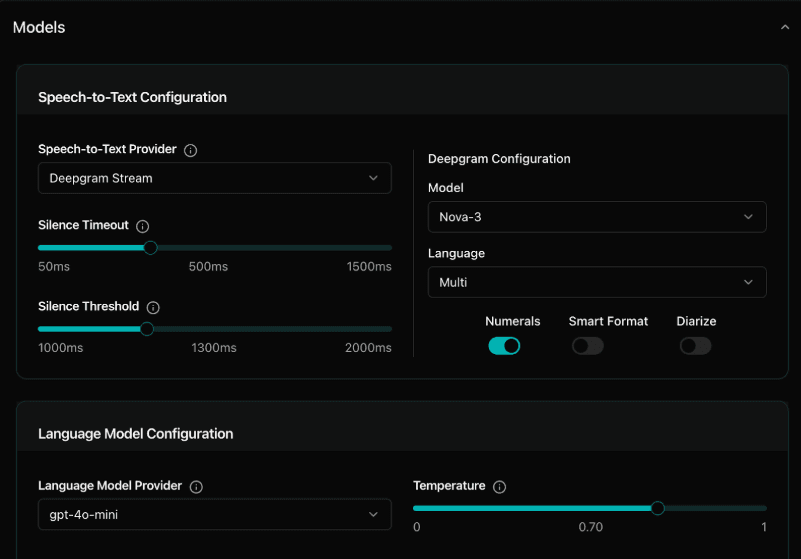This screenshot has width=801, height=559.
Task: Click info icon next to Silence Threshold
Action: point(153,308)
